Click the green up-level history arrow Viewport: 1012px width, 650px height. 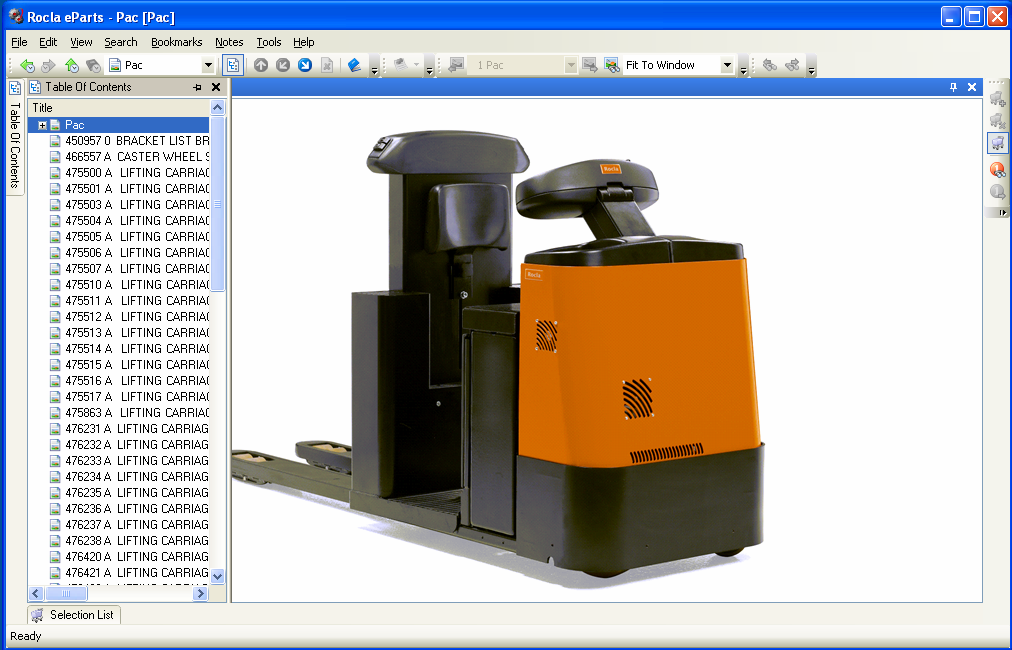(x=72, y=65)
